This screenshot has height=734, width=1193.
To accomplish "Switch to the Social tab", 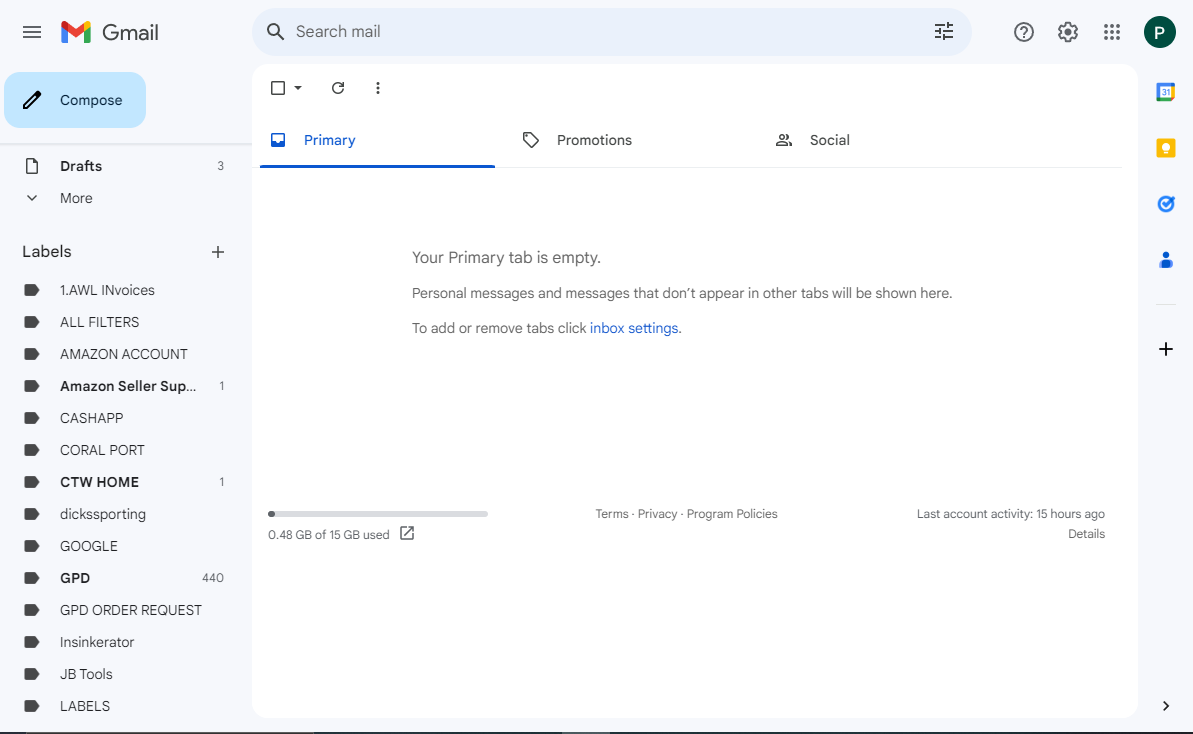I will pyautogui.click(x=883, y=140).
